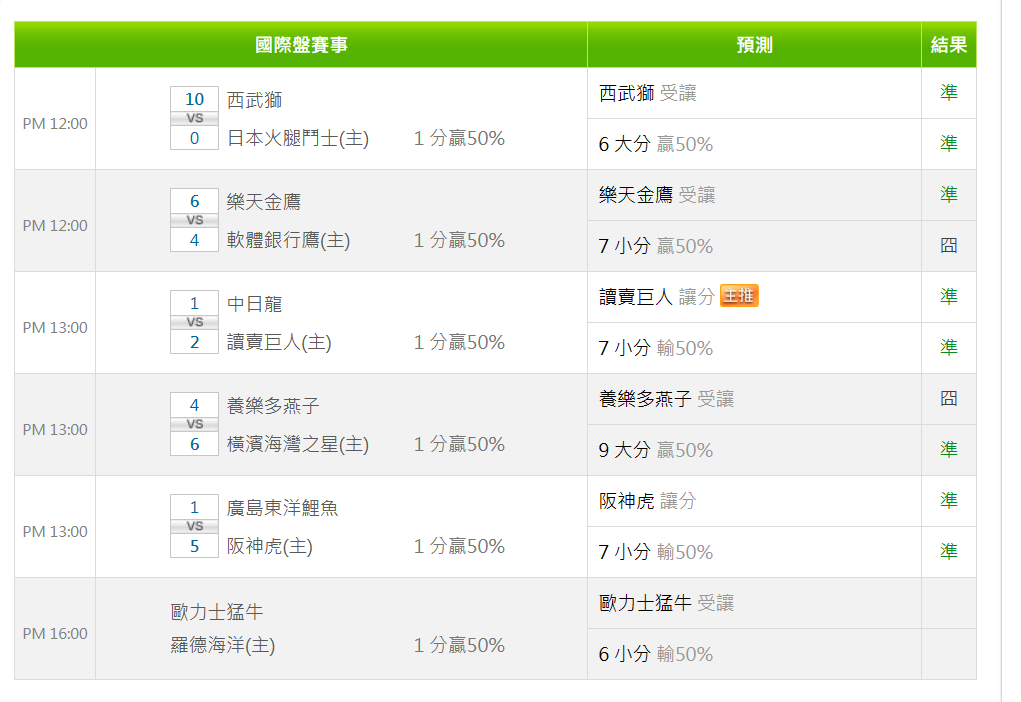Viewport: 1021px width, 702px height.
Task: Click the 結果 column header
Action: (x=949, y=45)
